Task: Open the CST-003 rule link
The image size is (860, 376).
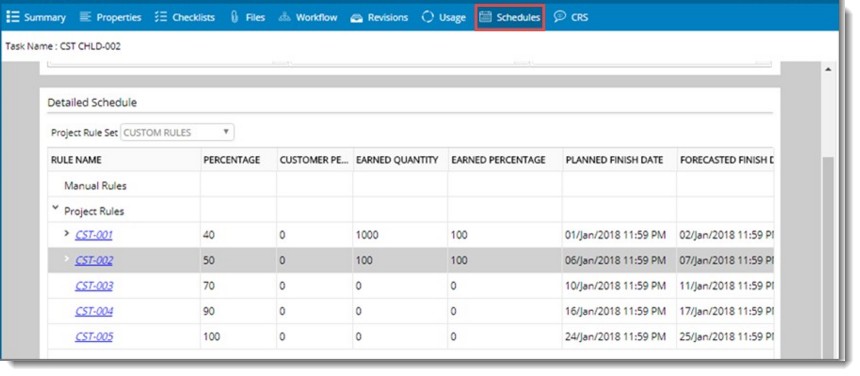Action: [94, 286]
